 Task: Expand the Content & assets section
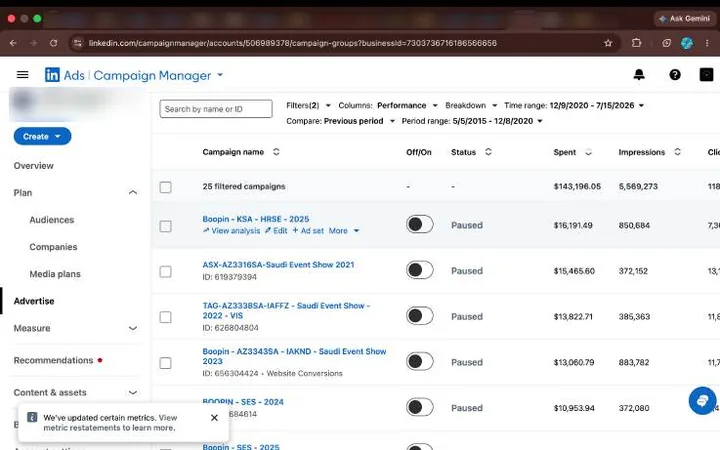click(x=133, y=392)
